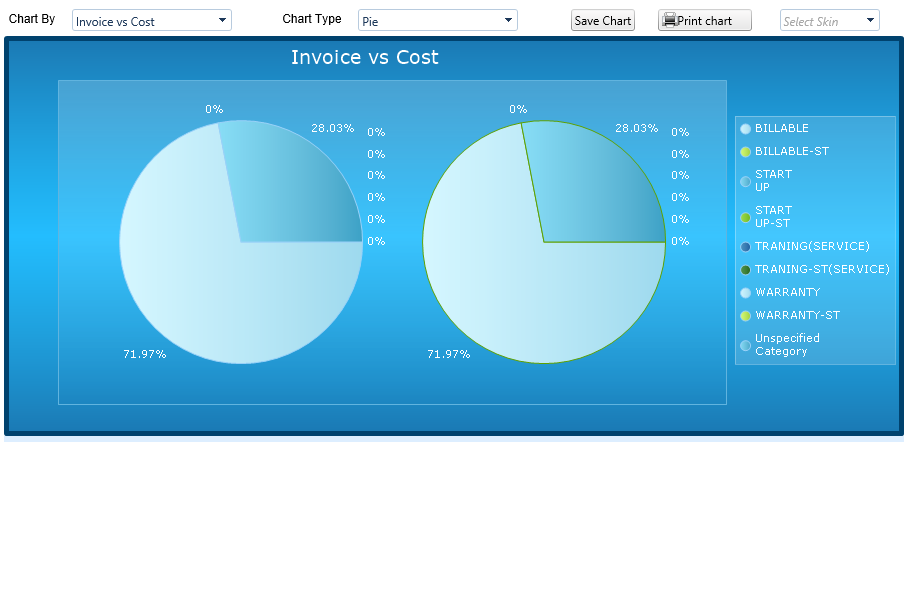Image resolution: width=904 pixels, height=614 pixels.
Task: Click the Invoice vs Cost chart title
Action: [x=364, y=57]
